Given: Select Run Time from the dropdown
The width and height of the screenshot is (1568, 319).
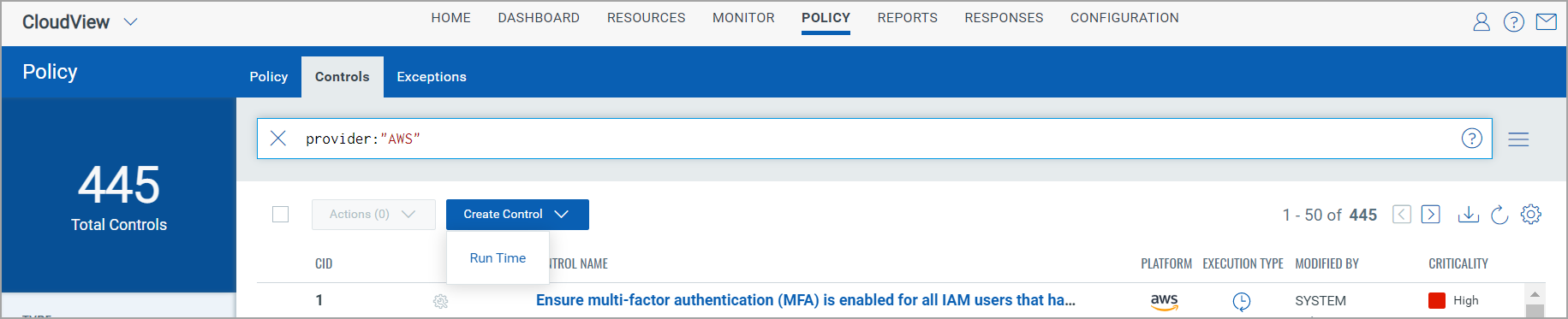Looking at the screenshot, I should click(498, 258).
